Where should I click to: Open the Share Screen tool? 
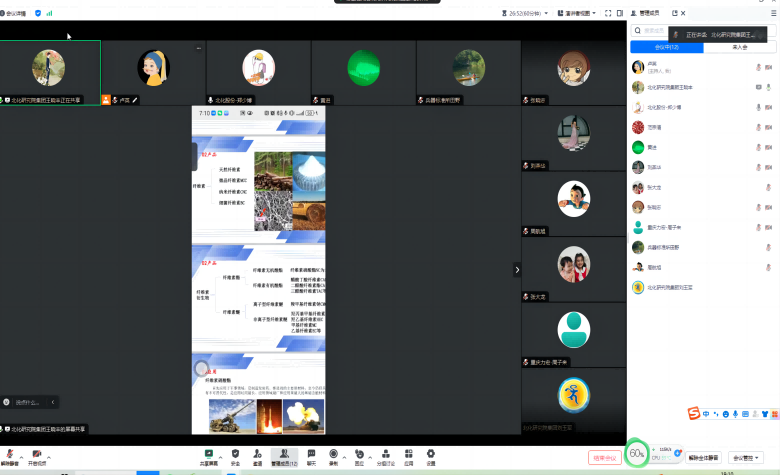coord(208,453)
